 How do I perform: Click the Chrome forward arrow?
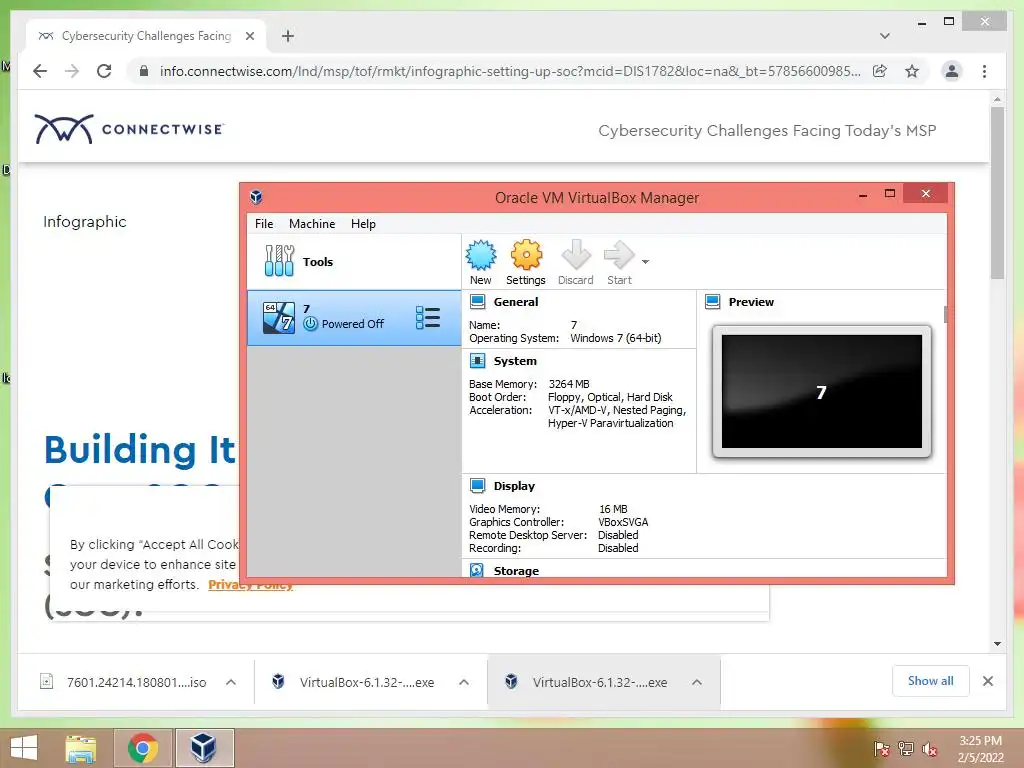click(72, 71)
